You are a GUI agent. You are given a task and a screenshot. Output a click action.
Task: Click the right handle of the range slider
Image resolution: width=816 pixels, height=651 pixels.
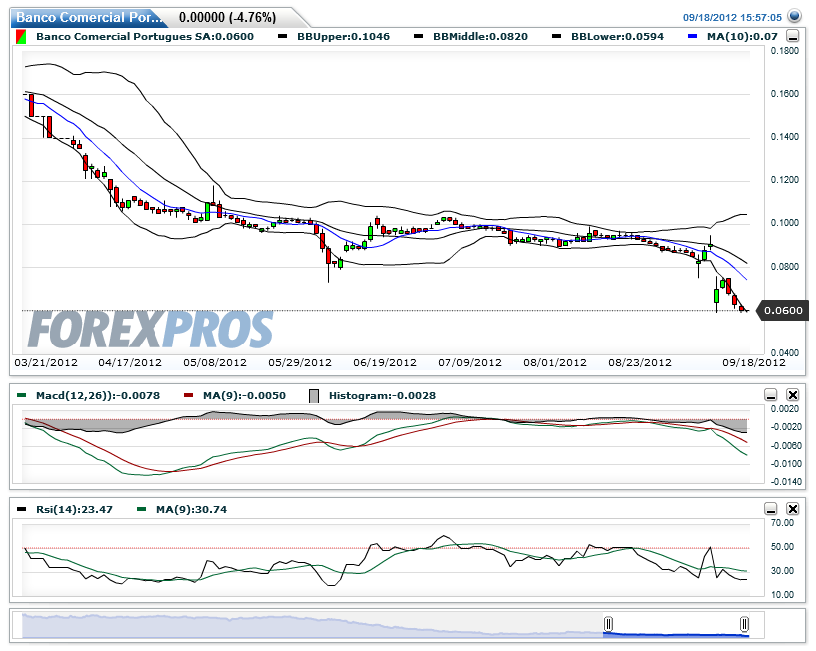(744, 623)
